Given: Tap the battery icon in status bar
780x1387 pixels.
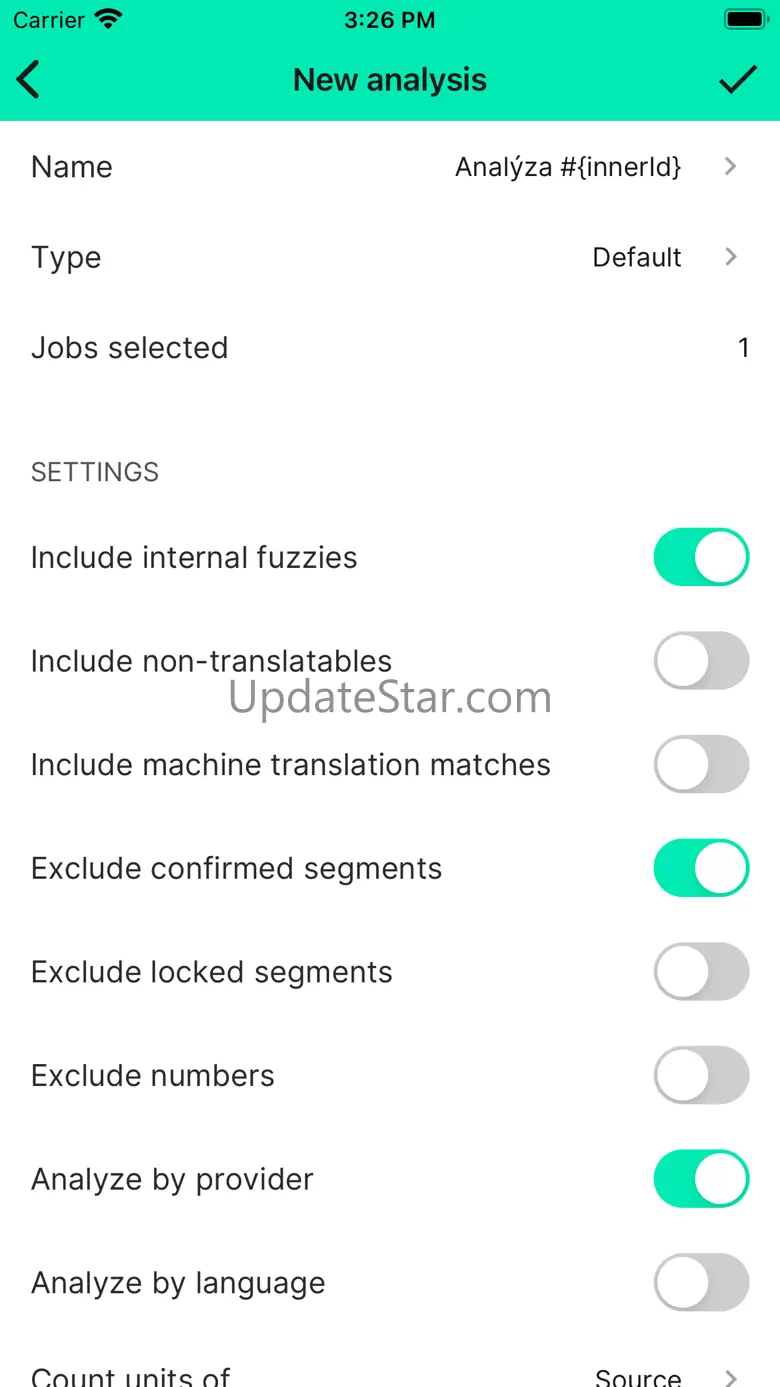Looking at the screenshot, I should pyautogui.click(x=745, y=19).
